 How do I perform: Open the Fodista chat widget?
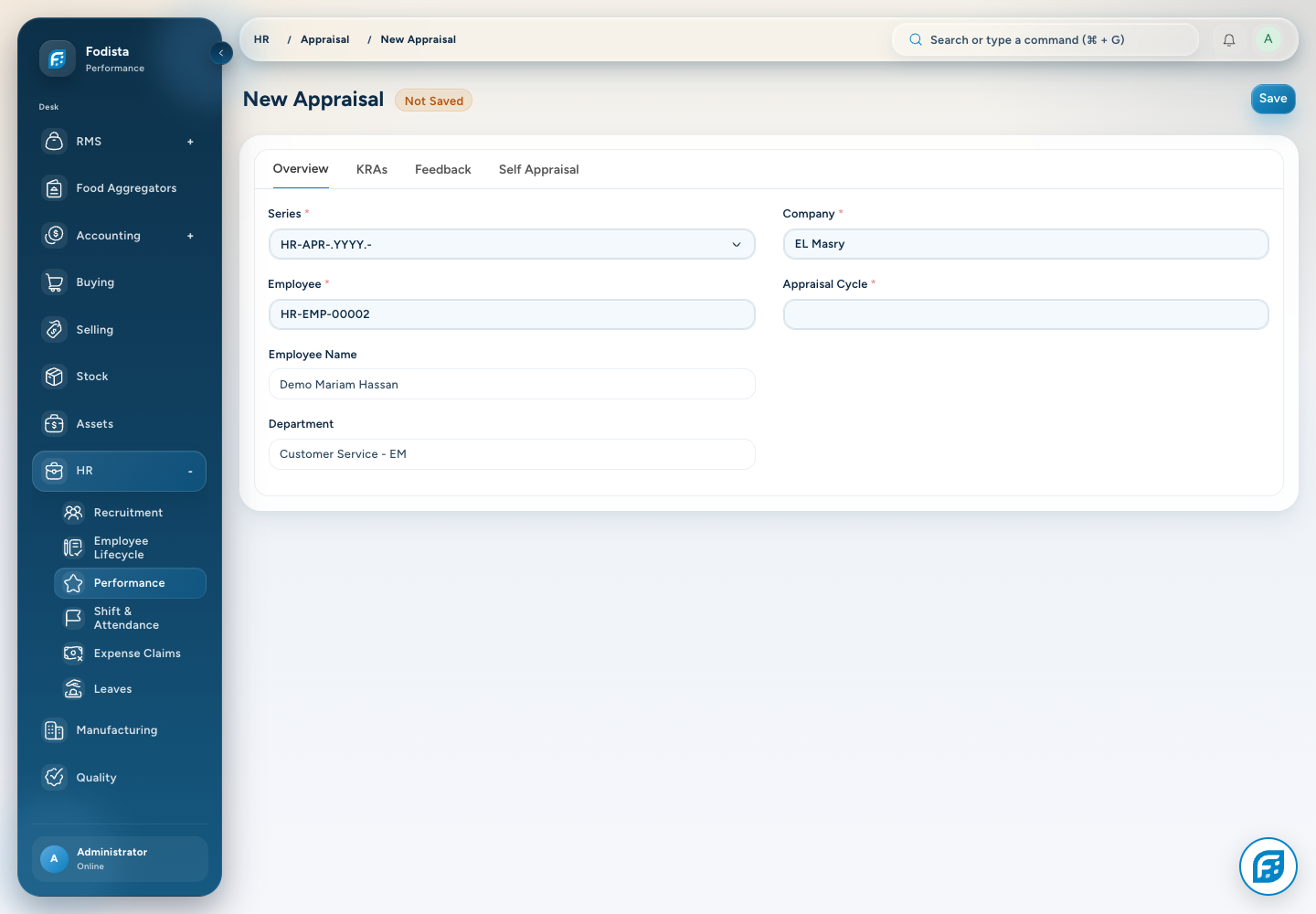tap(1268, 866)
